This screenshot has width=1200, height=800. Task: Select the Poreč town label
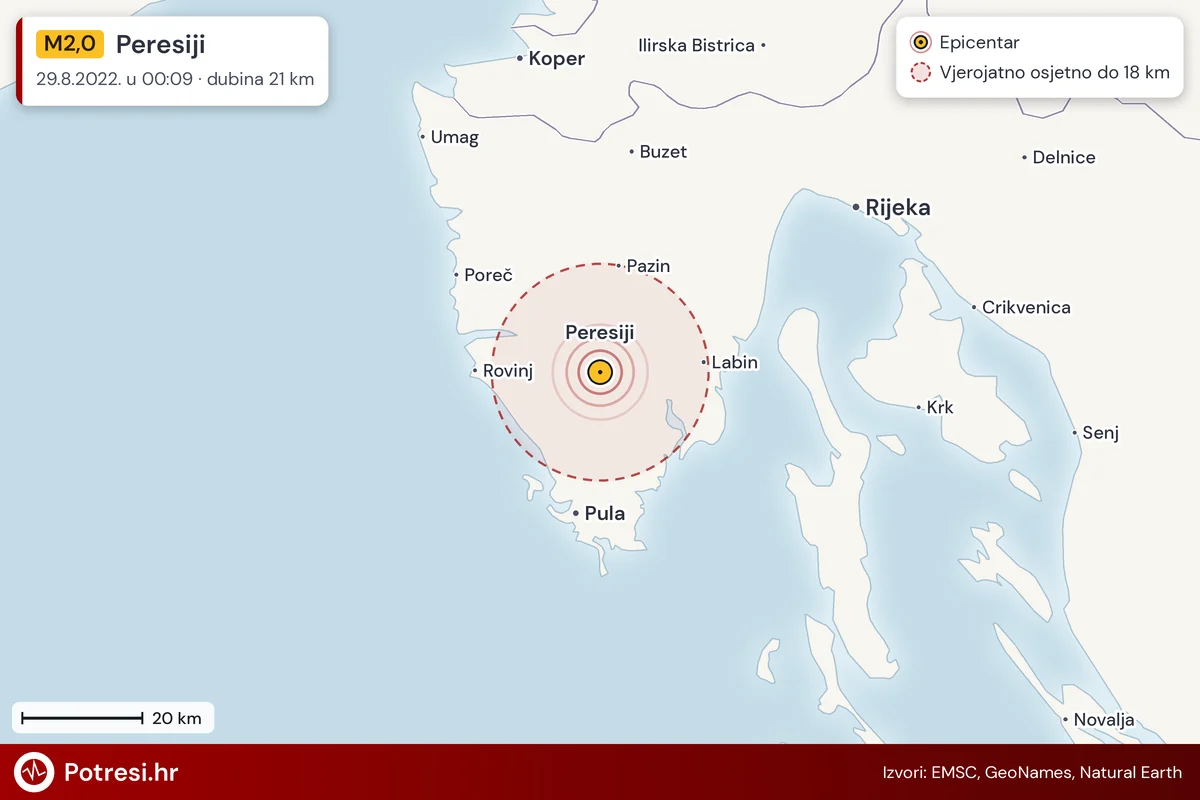pyautogui.click(x=489, y=275)
